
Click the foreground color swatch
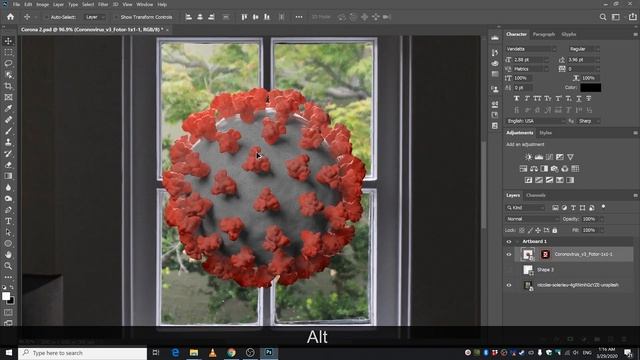pyautogui.click(x=6, y=296)
